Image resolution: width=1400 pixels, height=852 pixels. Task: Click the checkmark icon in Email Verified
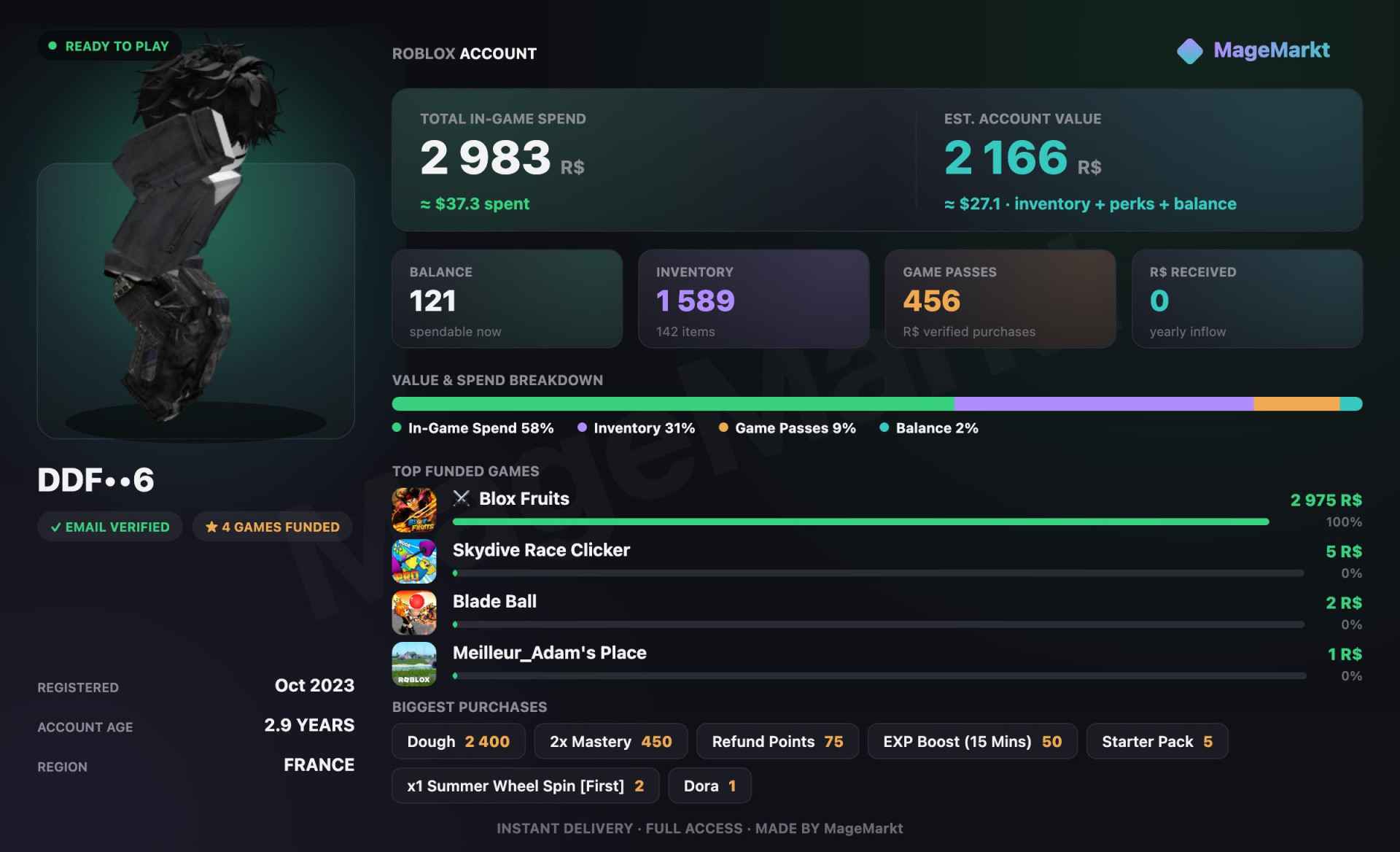55,527
